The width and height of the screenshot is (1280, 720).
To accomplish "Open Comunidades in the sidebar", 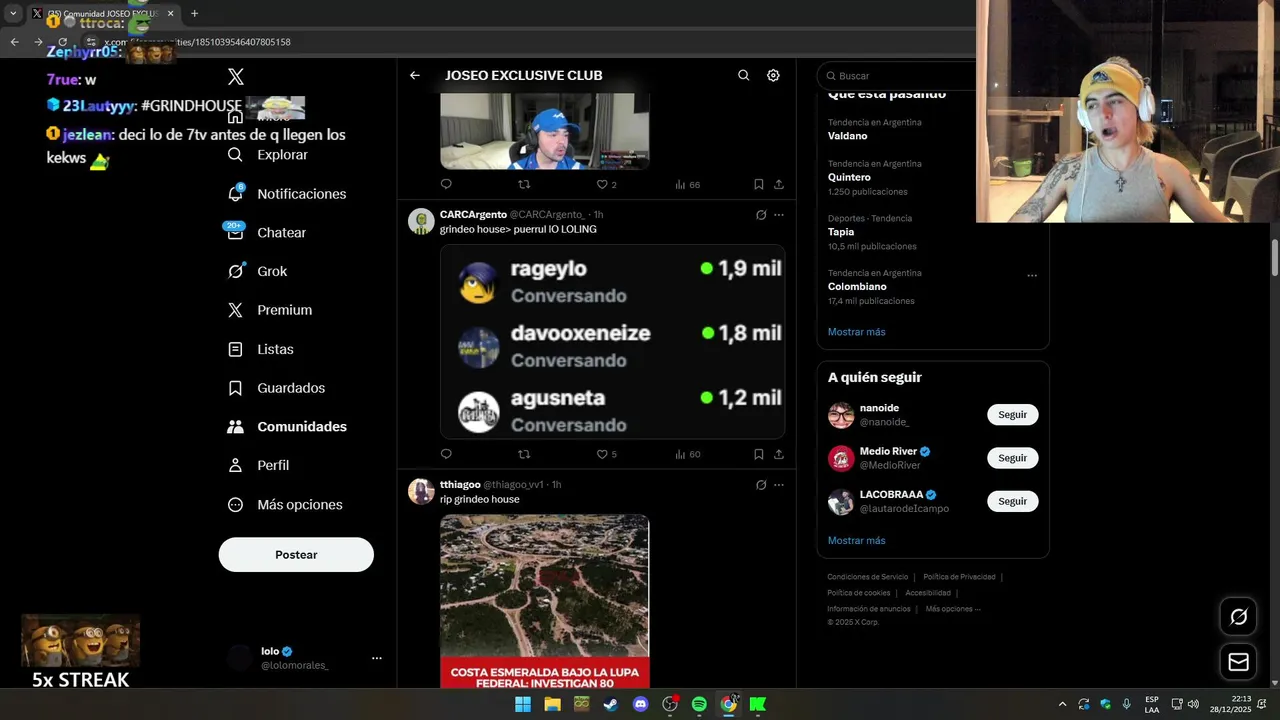I will pyautogui.click(x=287, y=426).
